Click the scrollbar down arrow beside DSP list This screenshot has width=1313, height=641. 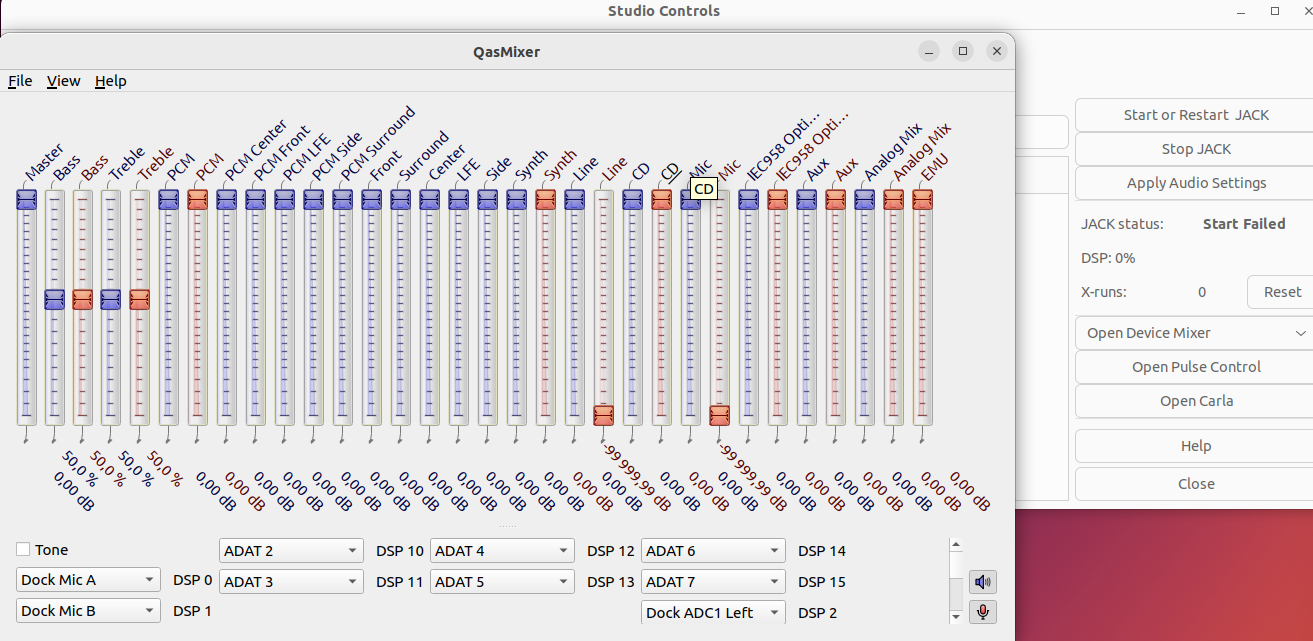click(x=956, y=617)
